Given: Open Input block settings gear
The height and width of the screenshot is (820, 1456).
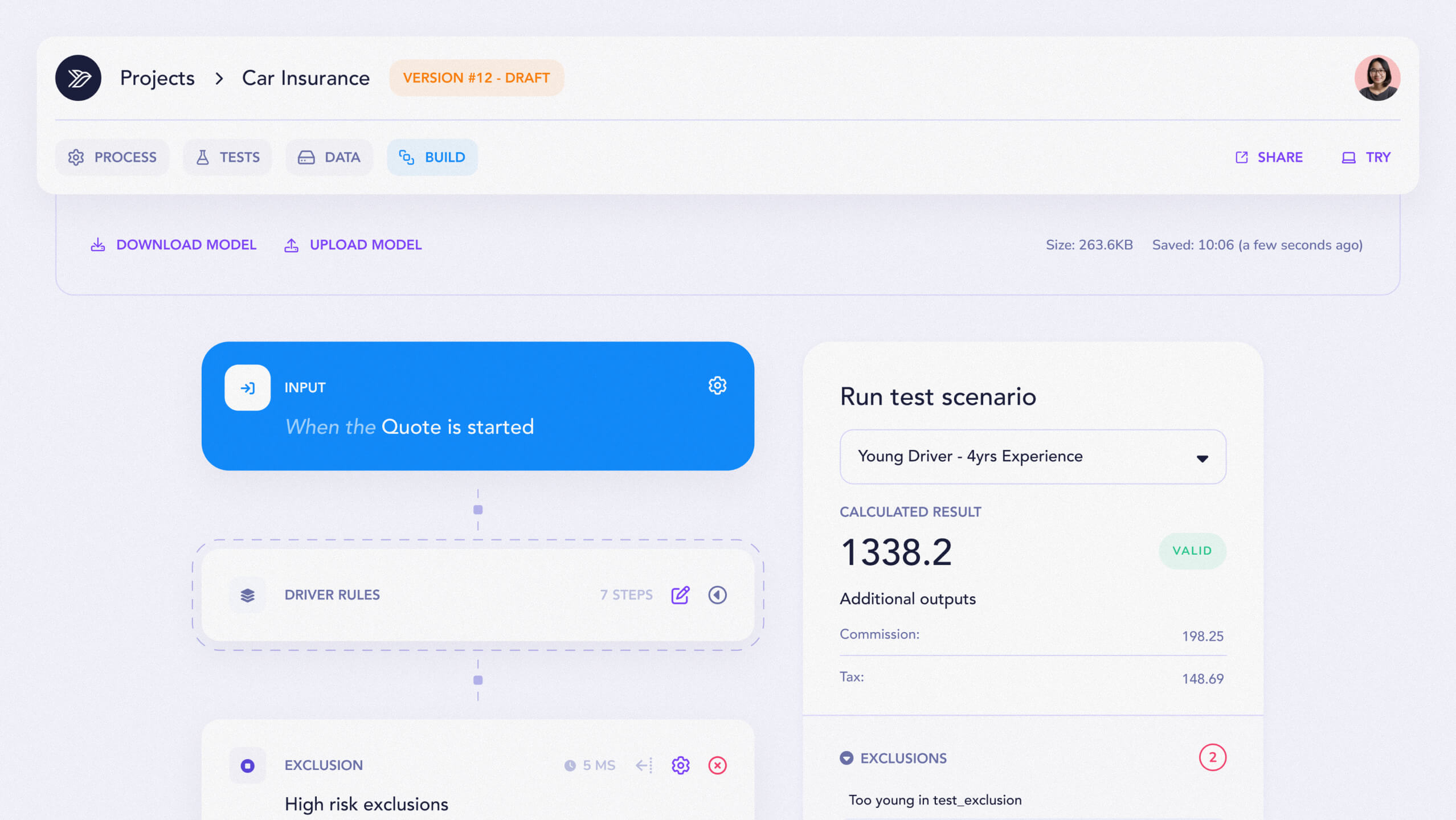Looking at the screenshot, I should (717, 386).
